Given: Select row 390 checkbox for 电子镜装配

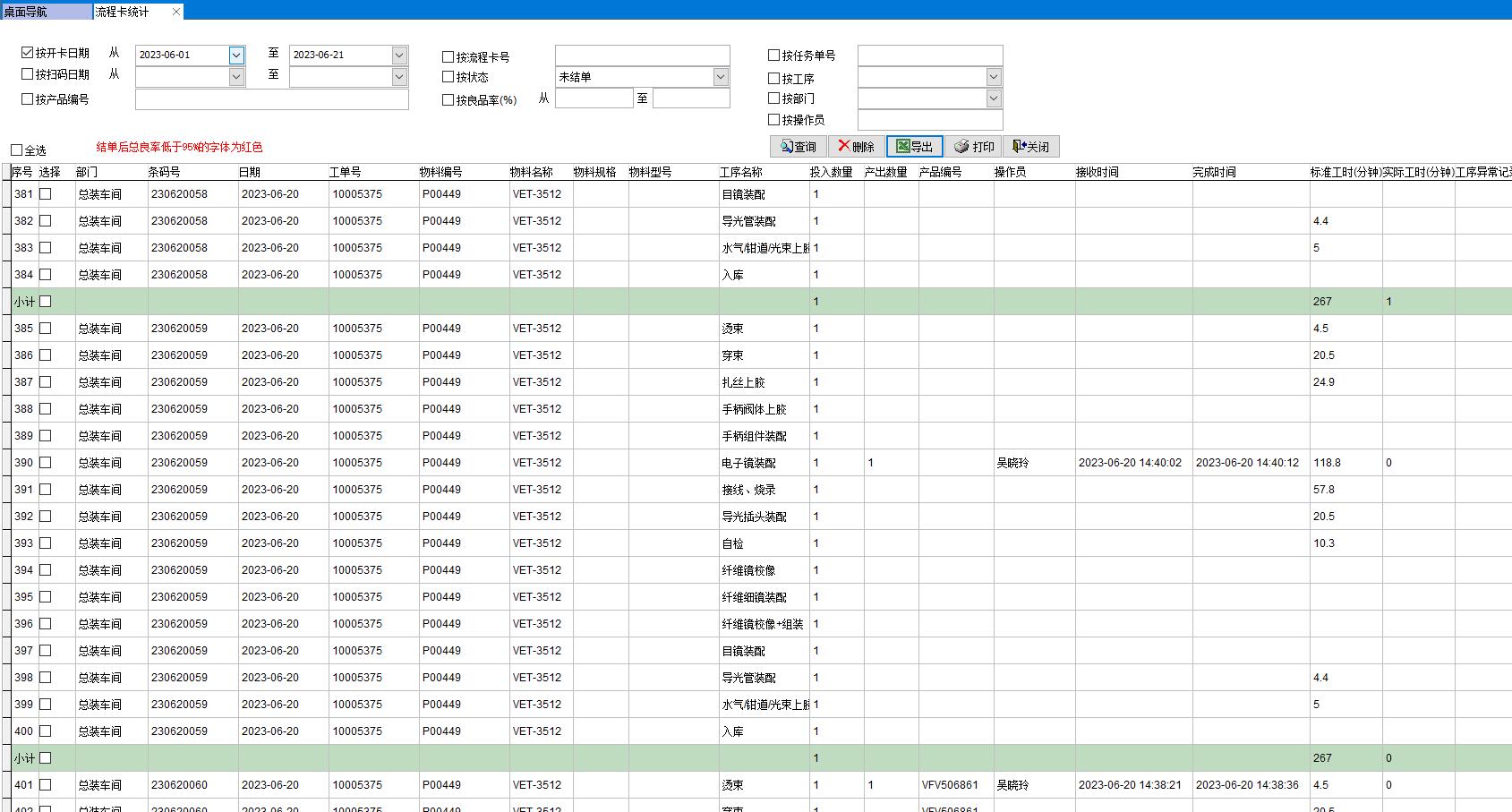Looking at the screenshot, I should pyautogui.click(x=46, y=463).
